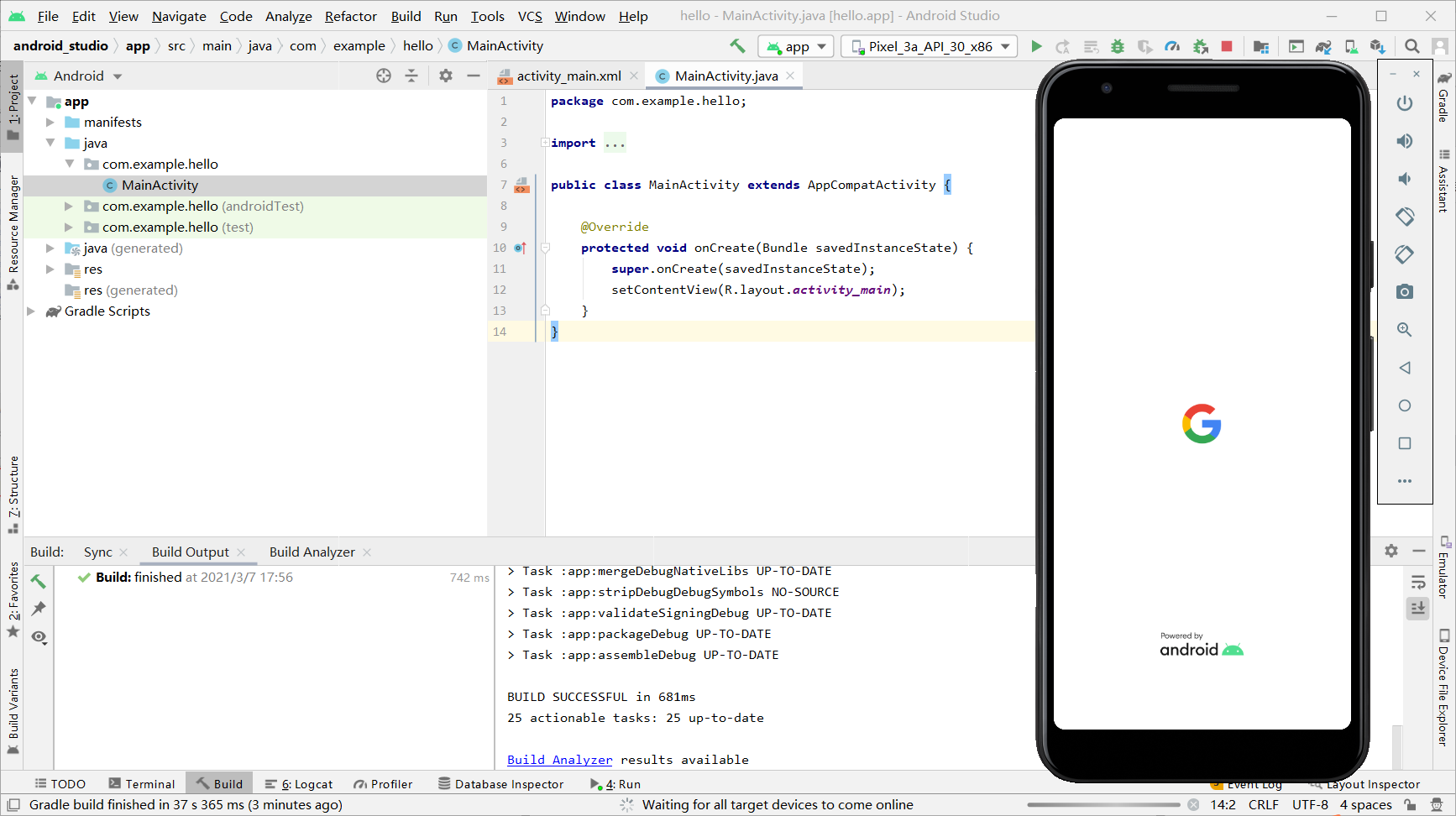Expand the folded import statement
1456x816 pixels.
[x=545, y=143]
